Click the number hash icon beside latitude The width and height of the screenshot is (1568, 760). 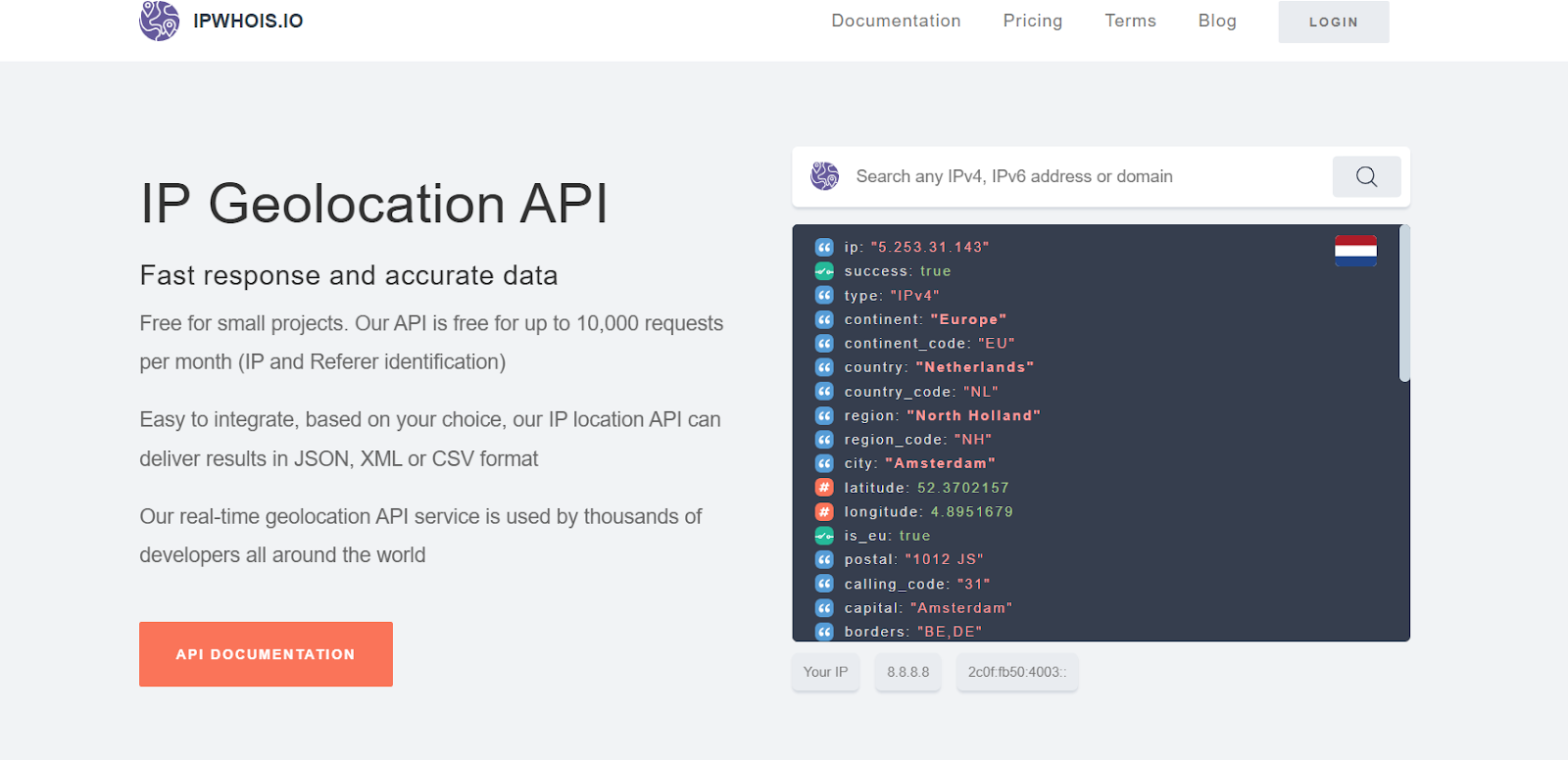pyautogui.click(x=824, y=487)
